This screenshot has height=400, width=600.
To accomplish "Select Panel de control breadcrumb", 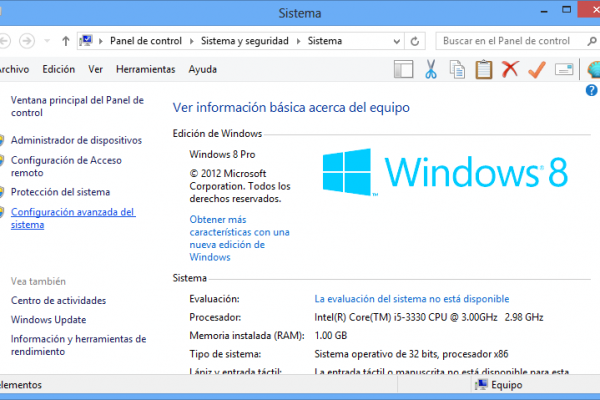I will click(146, 41).
